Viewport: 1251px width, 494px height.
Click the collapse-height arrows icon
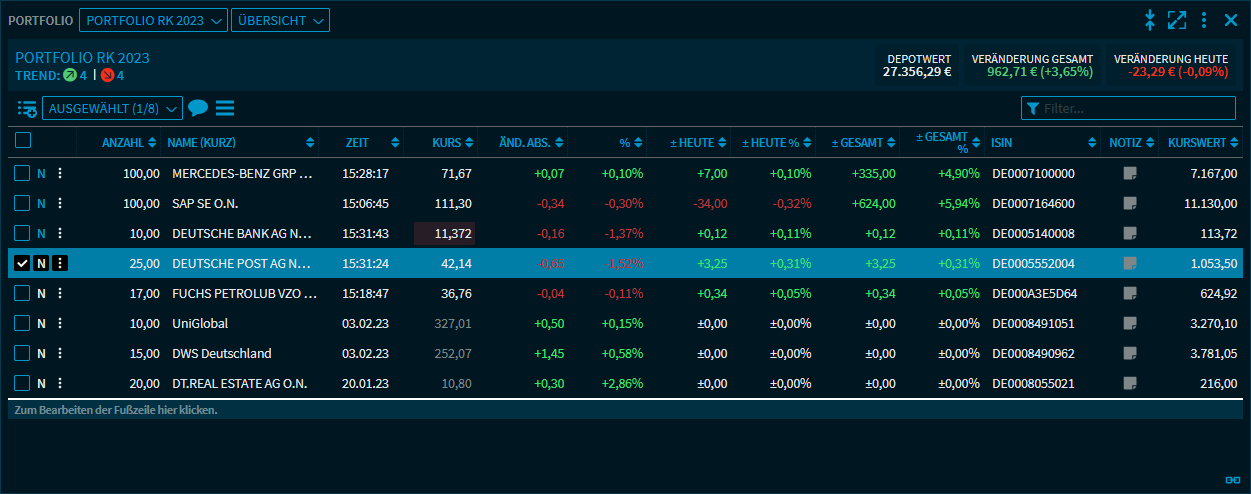click(1150, 20)
